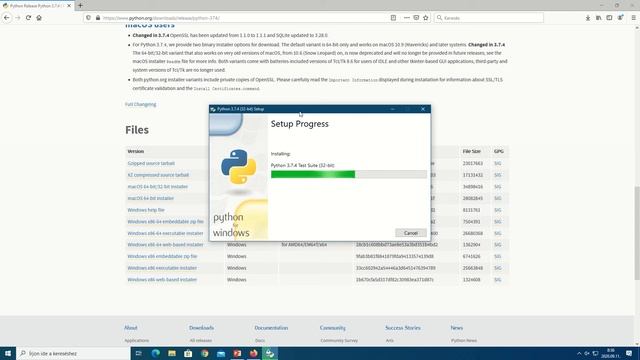Download XZ compressed source tarball

coord(158,175)
